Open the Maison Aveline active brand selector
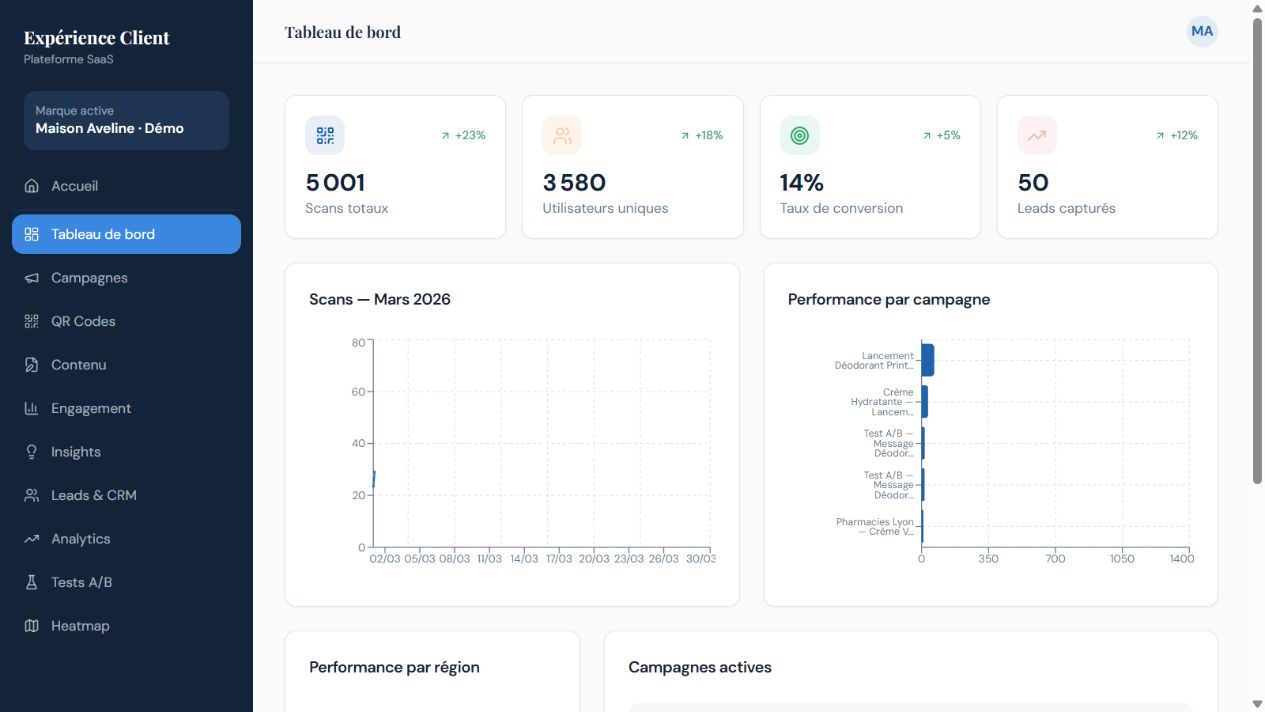The width and height of the screenshot is (1265, 712). (x=126, y=121)
